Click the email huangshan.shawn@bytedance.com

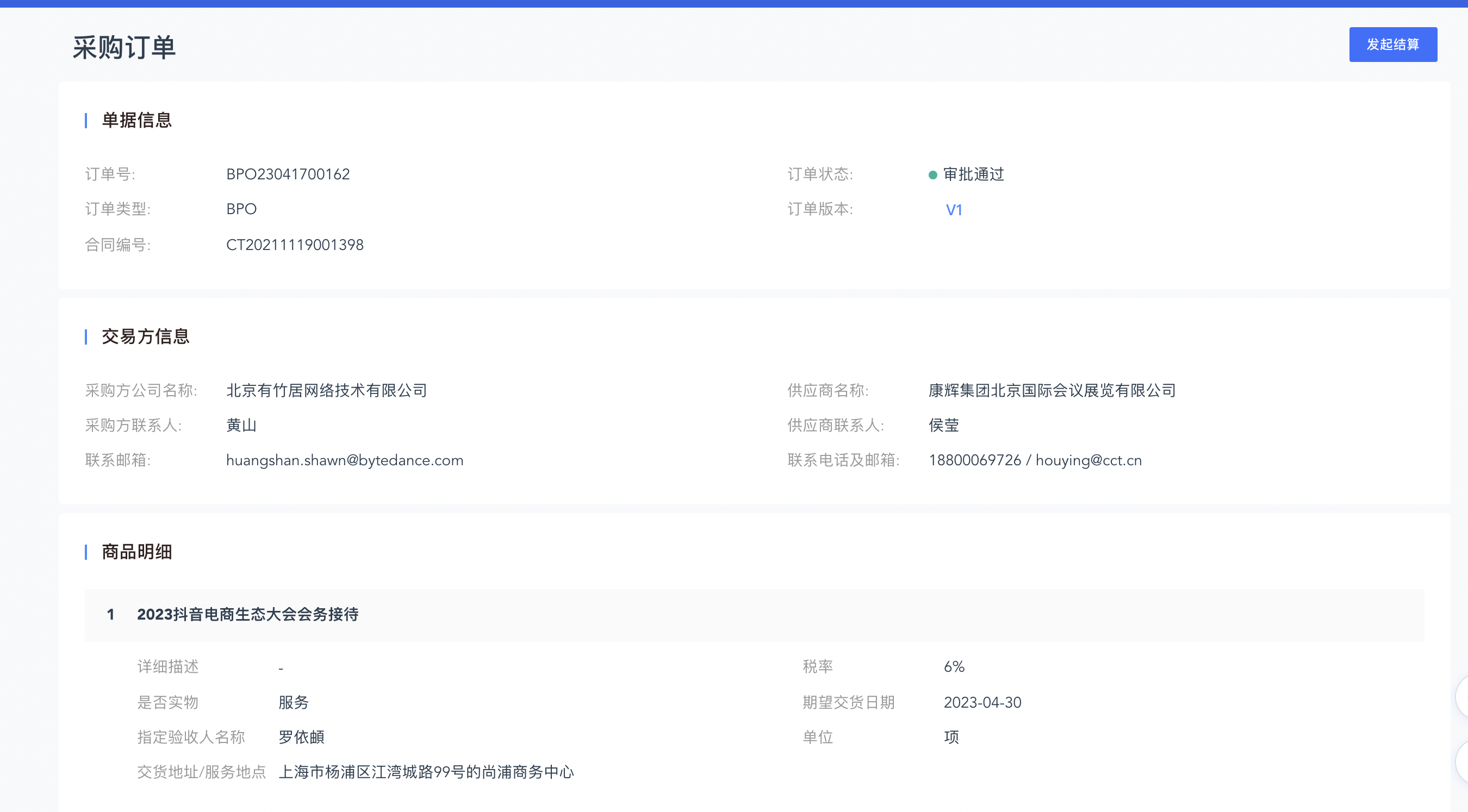pyautogui.click(x=344, y=460)
